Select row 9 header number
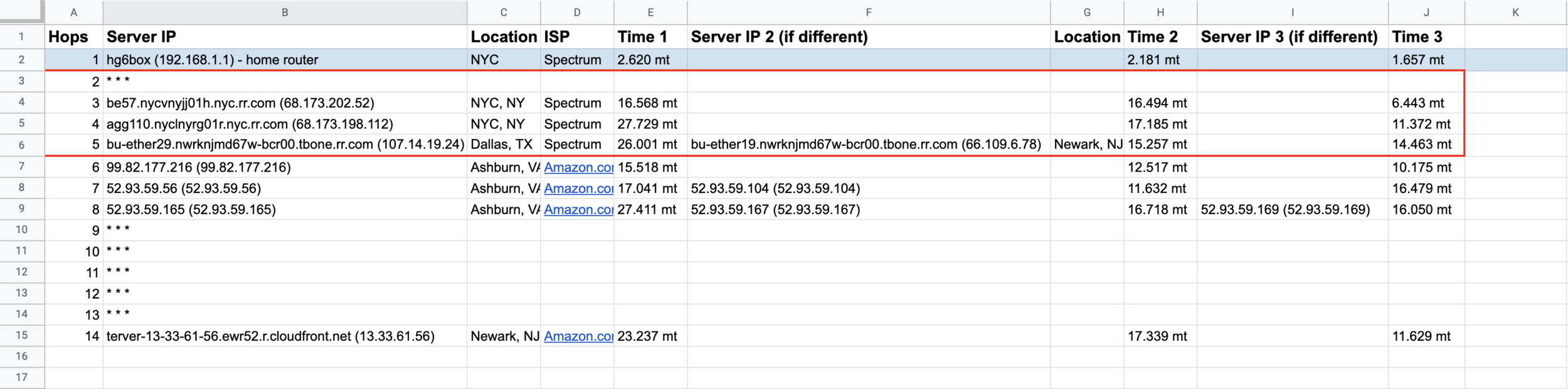 [x=22, y=209]
